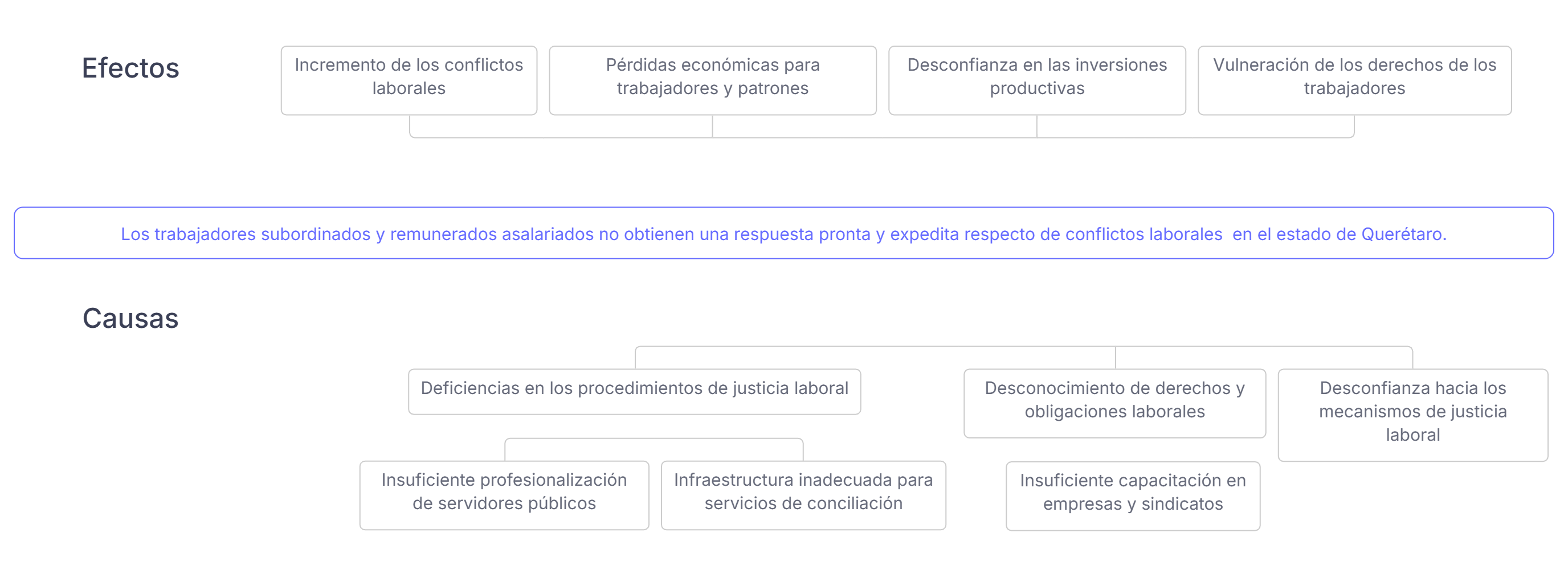Click connector stub above "Desconfianza hacia los mecanismos"
Viewport: 1568px width, 577px height.
tap(1412, 358)
